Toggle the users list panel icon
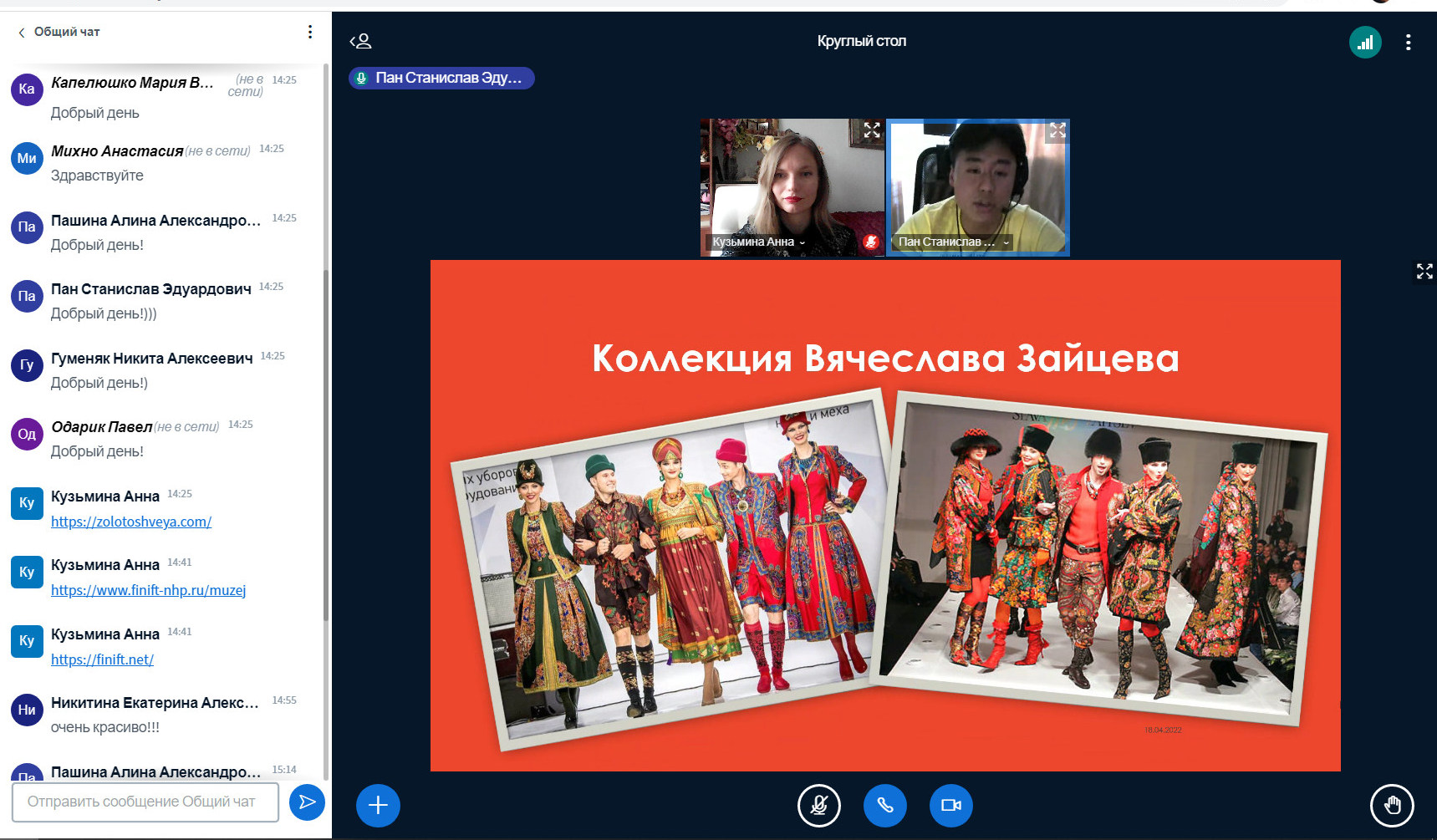 point(360,41)
